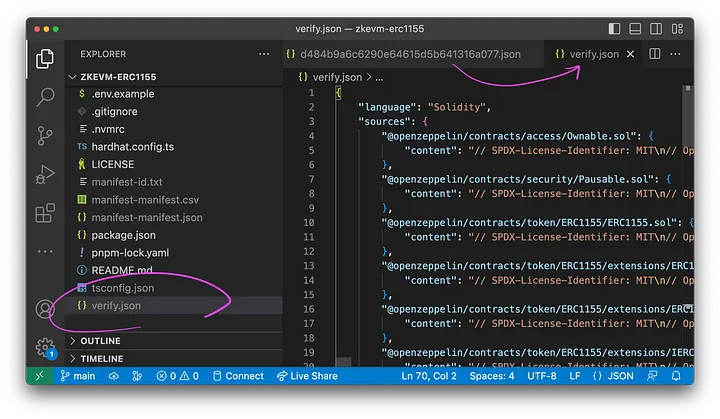
Task: Toggle the bottom panel layout button
Action: pos(636,29)
